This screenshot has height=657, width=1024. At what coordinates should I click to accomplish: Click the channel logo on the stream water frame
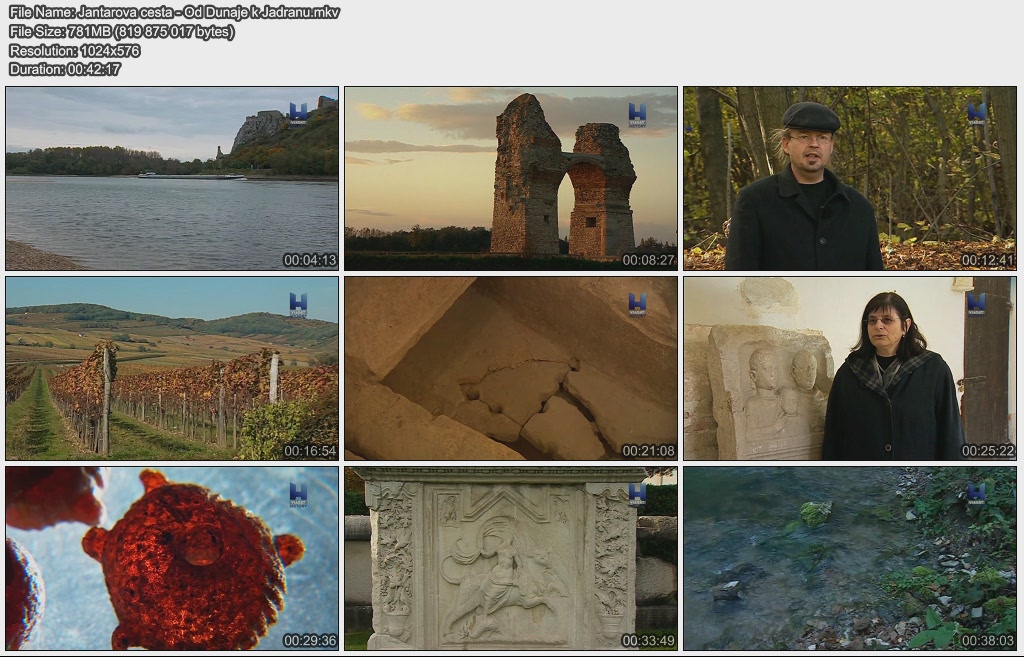click(976, 494)
